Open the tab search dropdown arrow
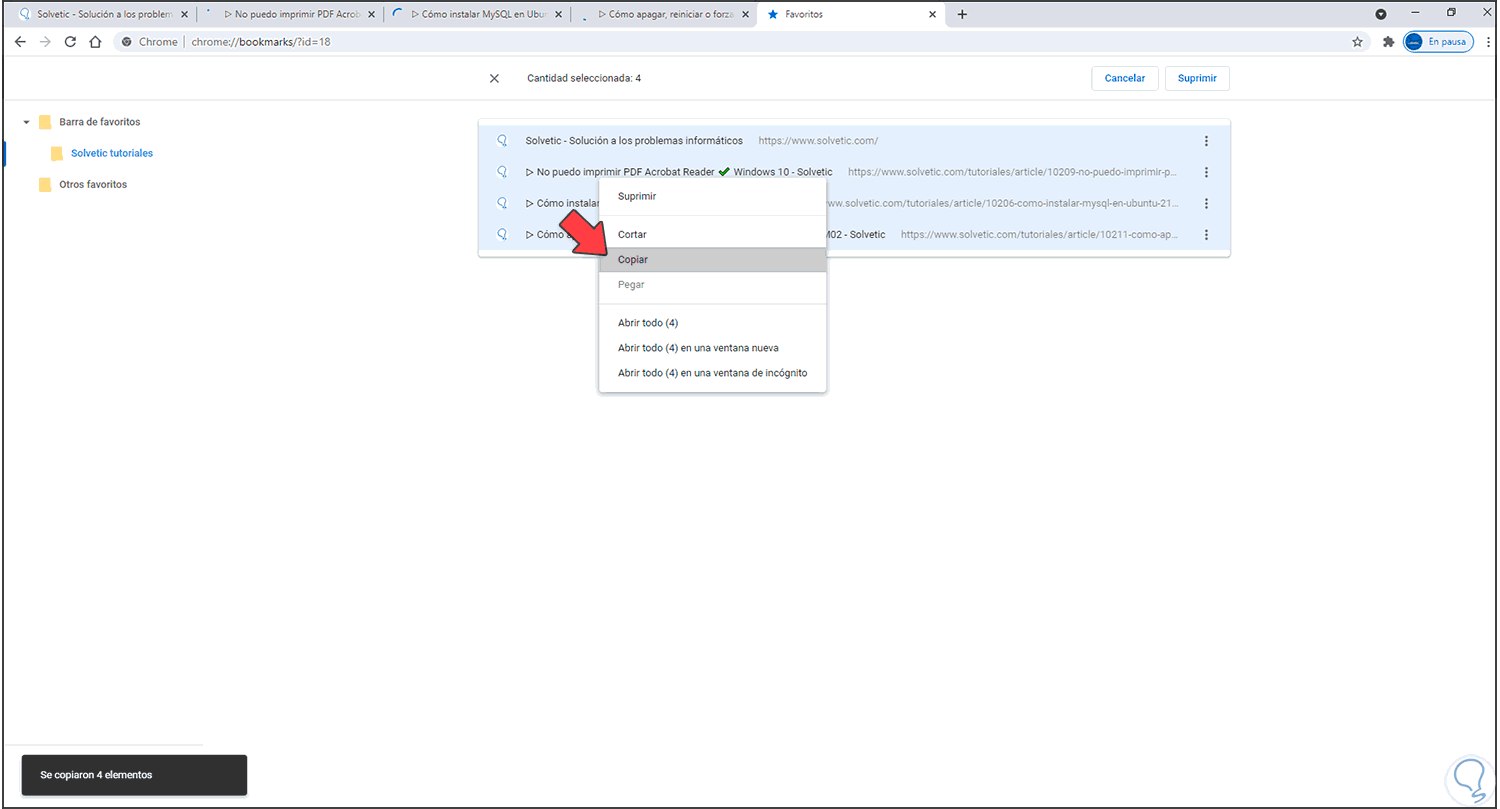Viewport: 1500px width, 809px height. (x=1381, y=14)
